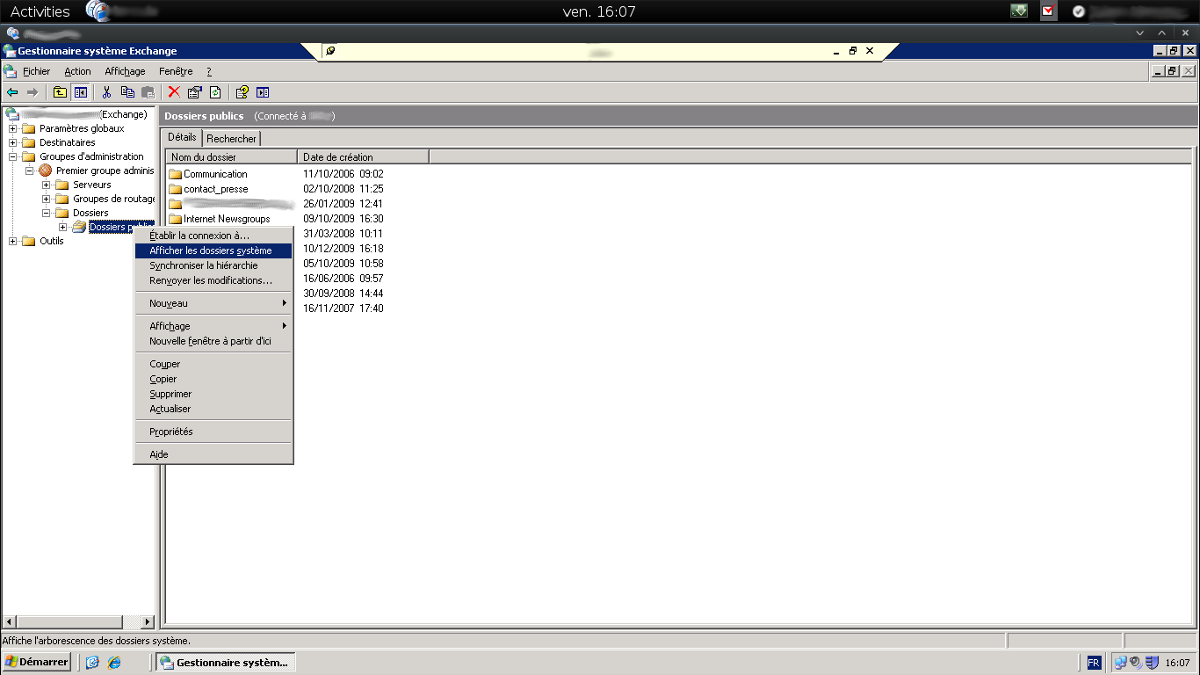Click the tree pane scroll left arrow

click(x=10, y=622)
